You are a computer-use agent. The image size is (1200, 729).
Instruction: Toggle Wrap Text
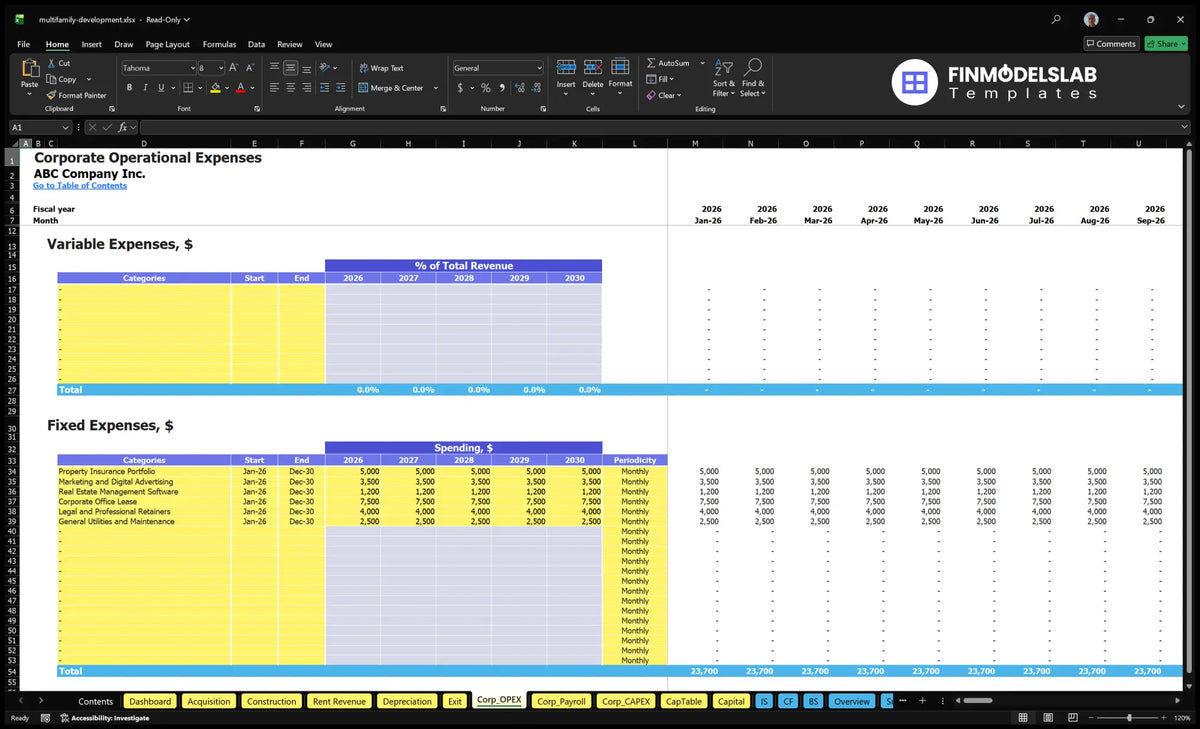click(x=381, y=68)
